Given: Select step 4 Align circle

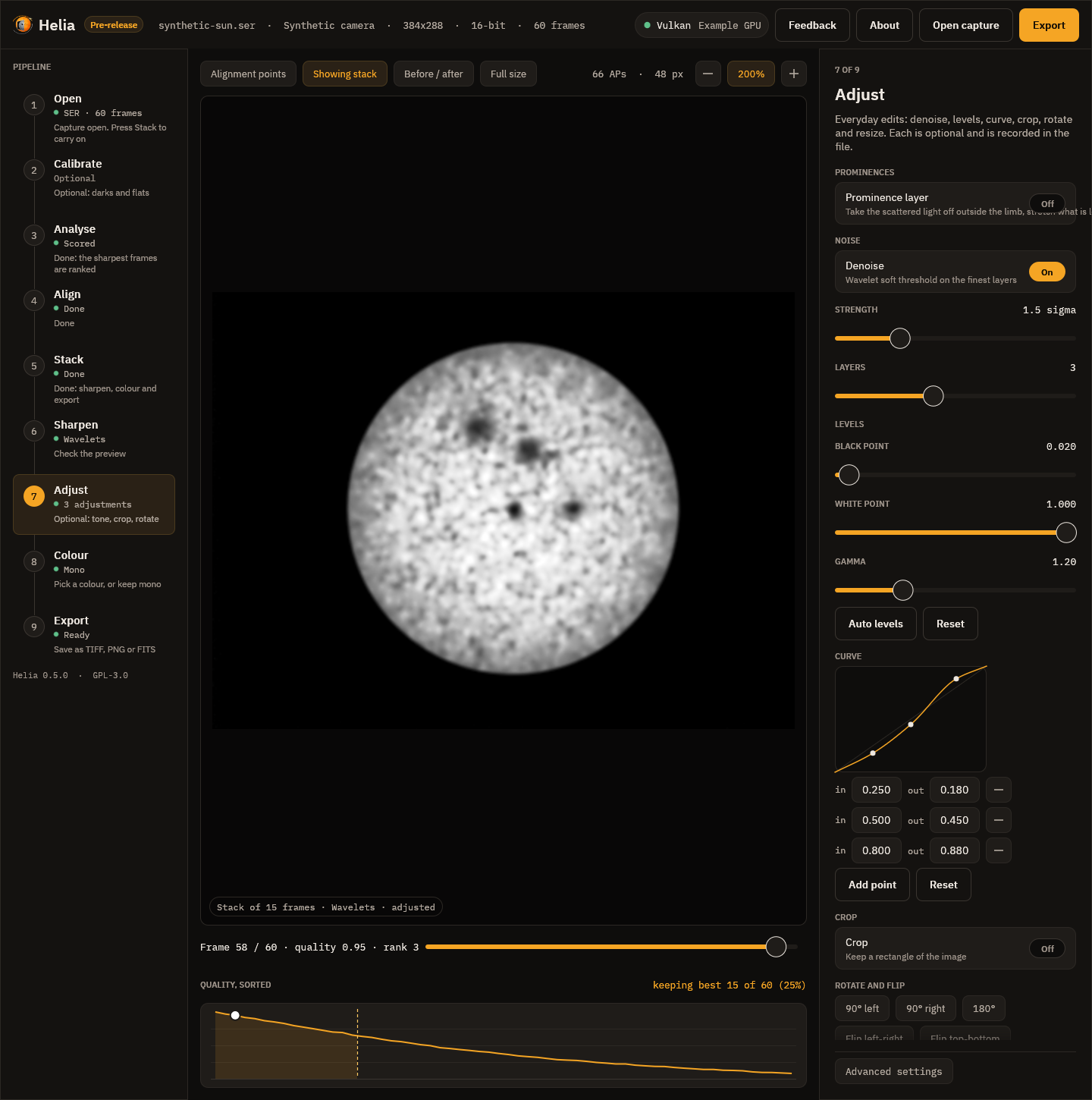Looking at the screenshot, I should 33,300.
